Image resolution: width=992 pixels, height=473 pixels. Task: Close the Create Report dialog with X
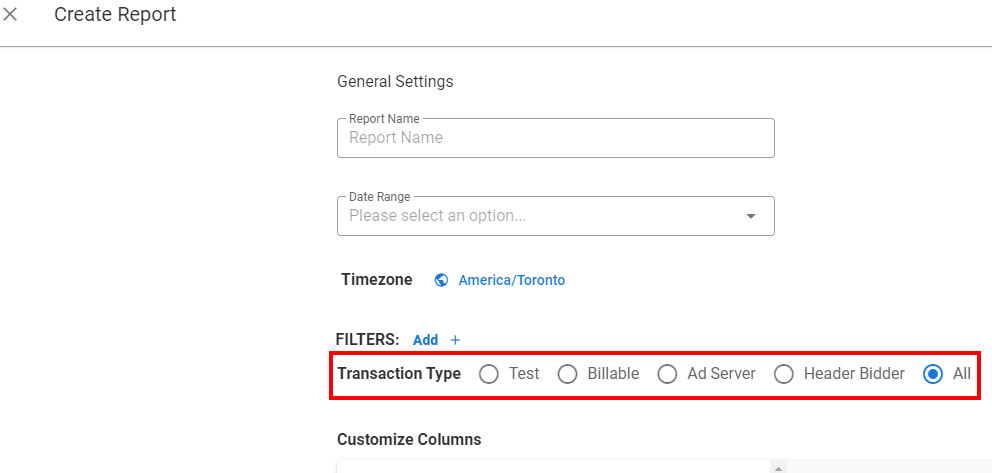(10, 15)
